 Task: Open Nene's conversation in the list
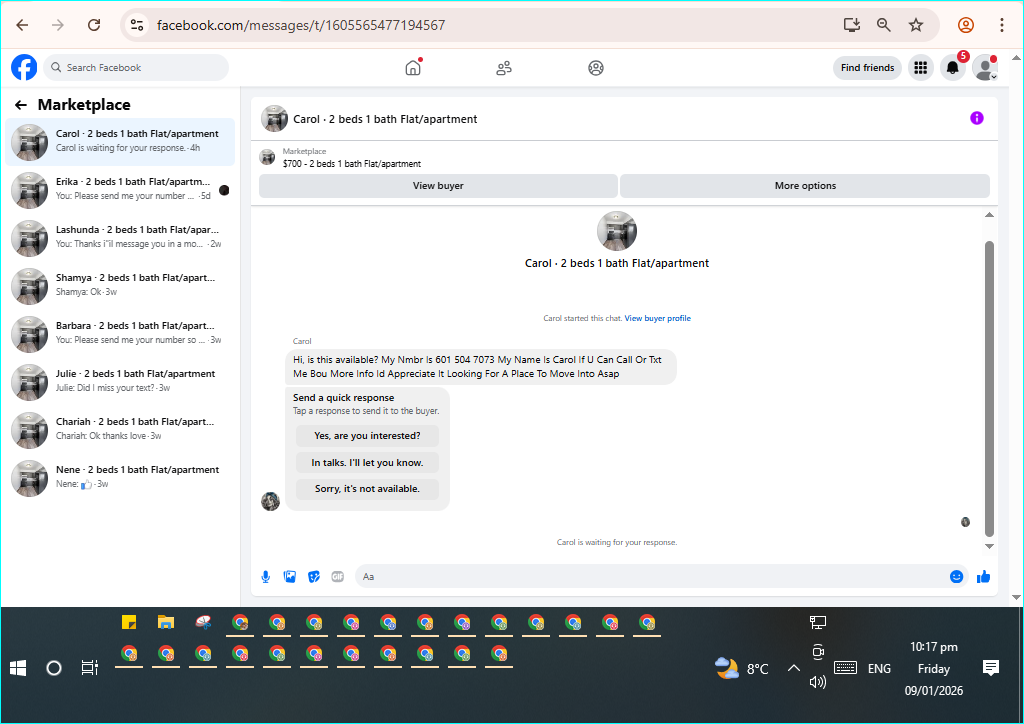pyautogui.click(x=120, y=478)
